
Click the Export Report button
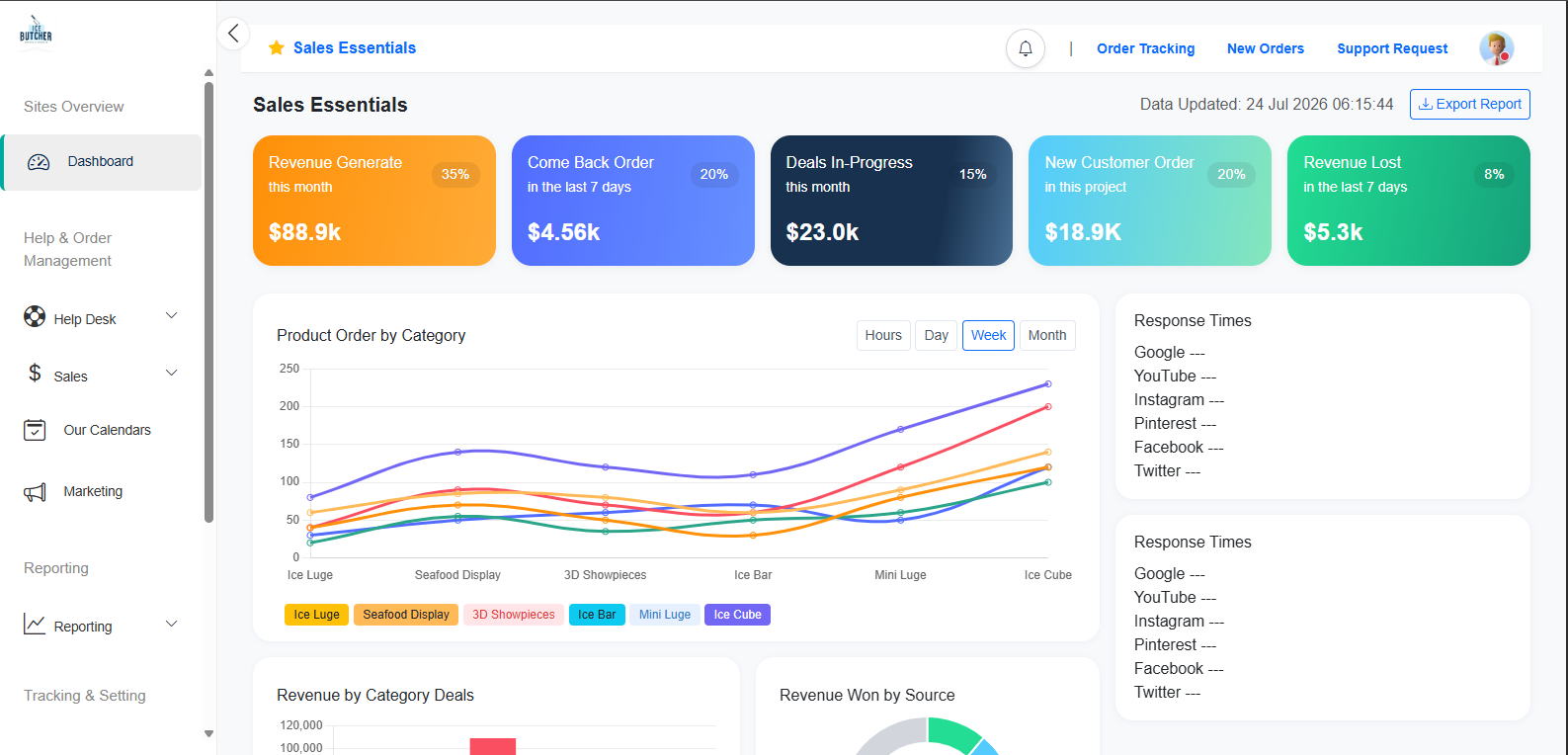1470,104
